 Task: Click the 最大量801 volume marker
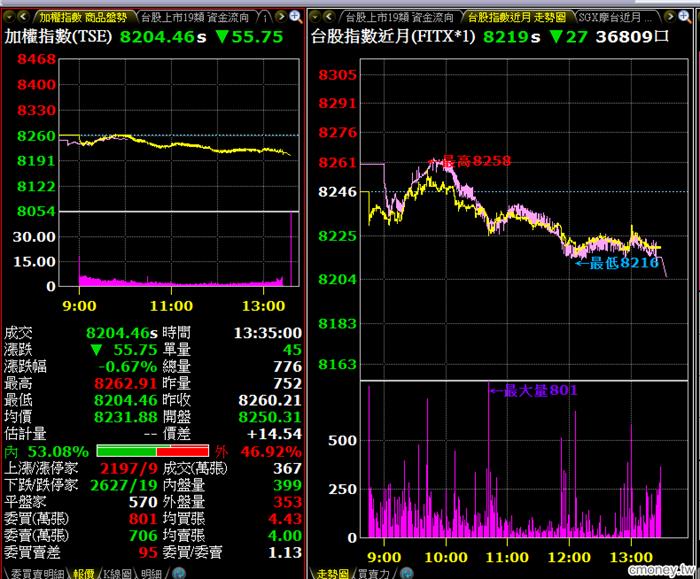(540, 390)
